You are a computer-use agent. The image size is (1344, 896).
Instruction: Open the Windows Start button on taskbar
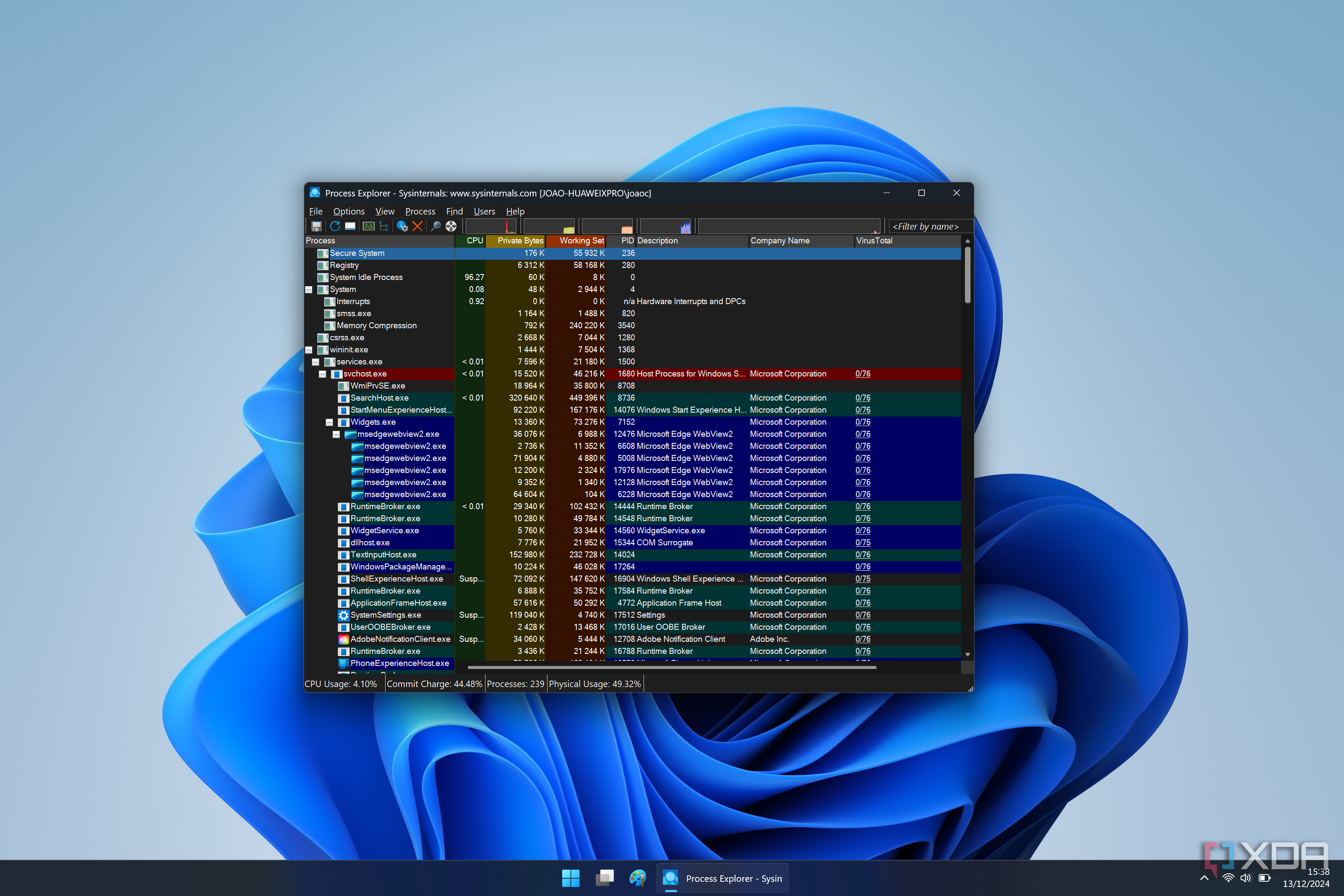pos(570,878)
